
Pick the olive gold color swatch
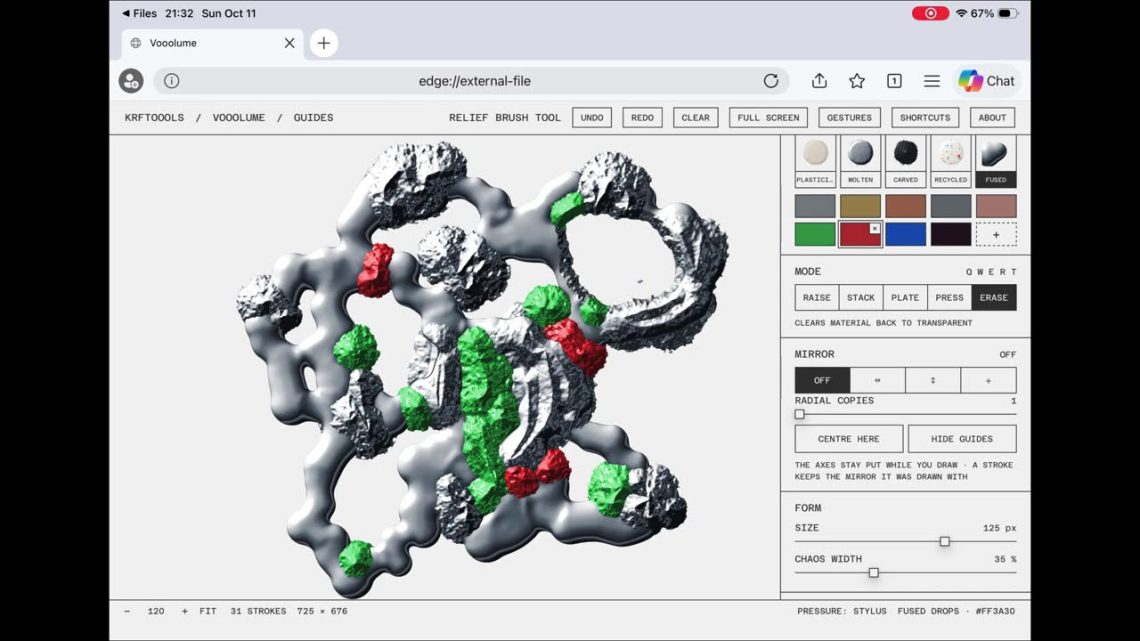(x=860, y=206)
